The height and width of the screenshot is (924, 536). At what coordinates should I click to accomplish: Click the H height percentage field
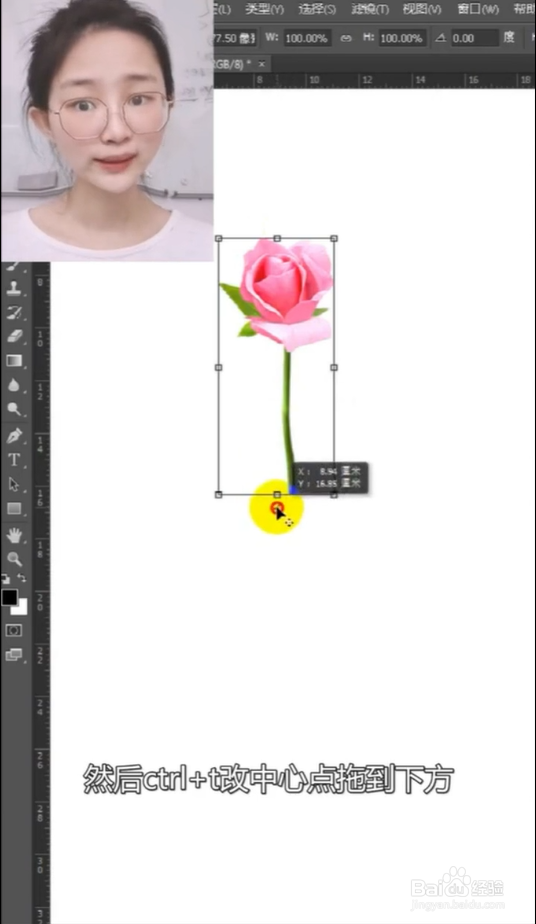[401, 38]
